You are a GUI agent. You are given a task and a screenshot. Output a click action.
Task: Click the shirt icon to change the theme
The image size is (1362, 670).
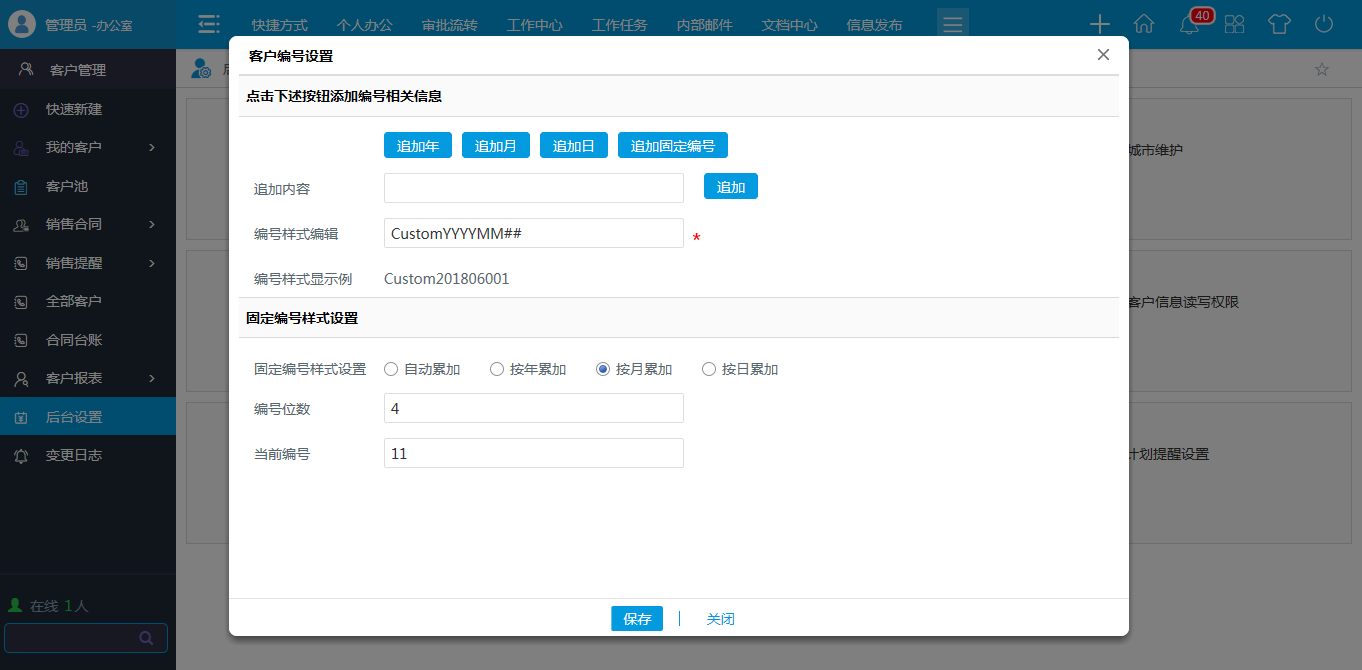tap(1279, 23)
